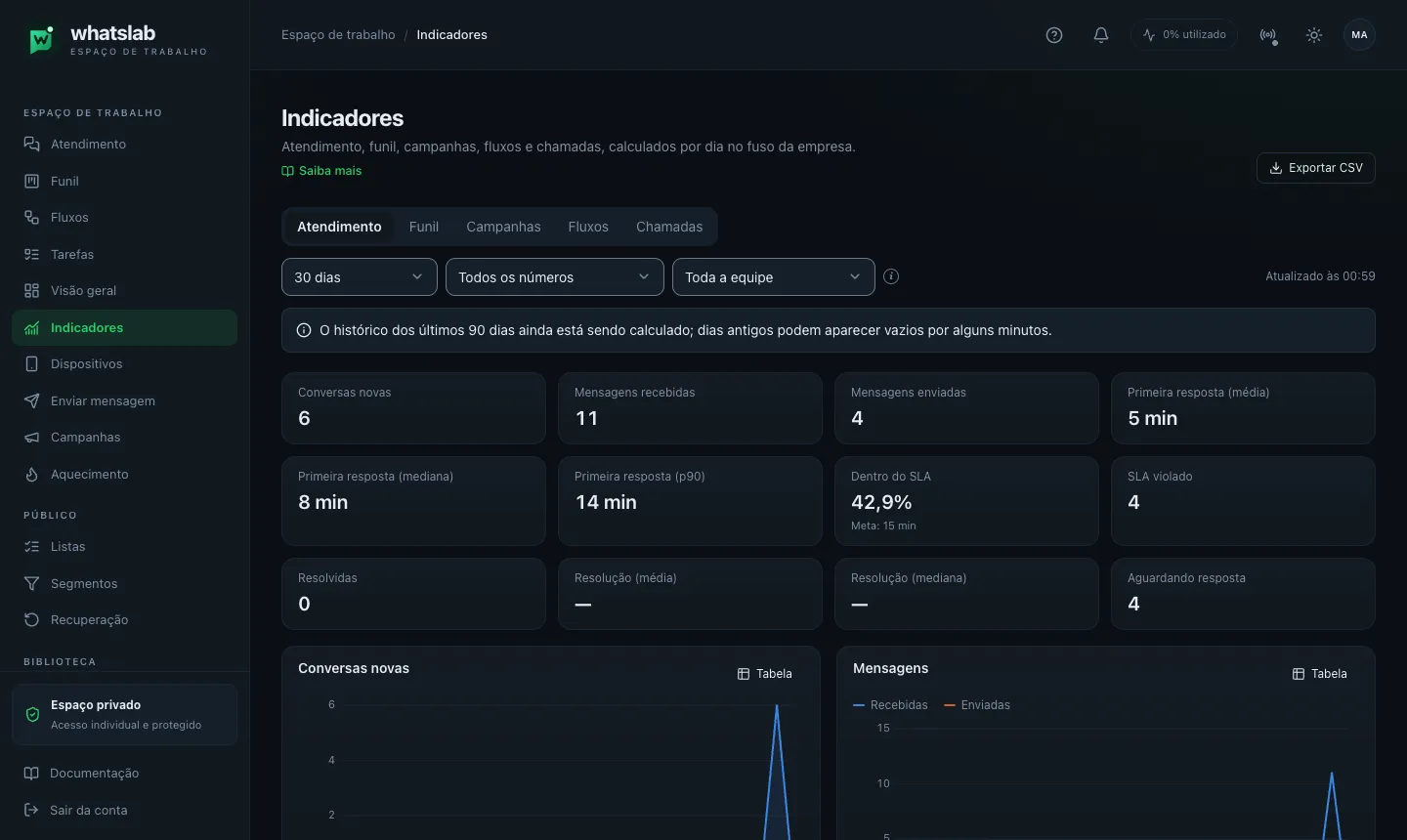This screenshot has height=840, width=1407.
Task: Switch to the Funil tab
Action: 424,227
